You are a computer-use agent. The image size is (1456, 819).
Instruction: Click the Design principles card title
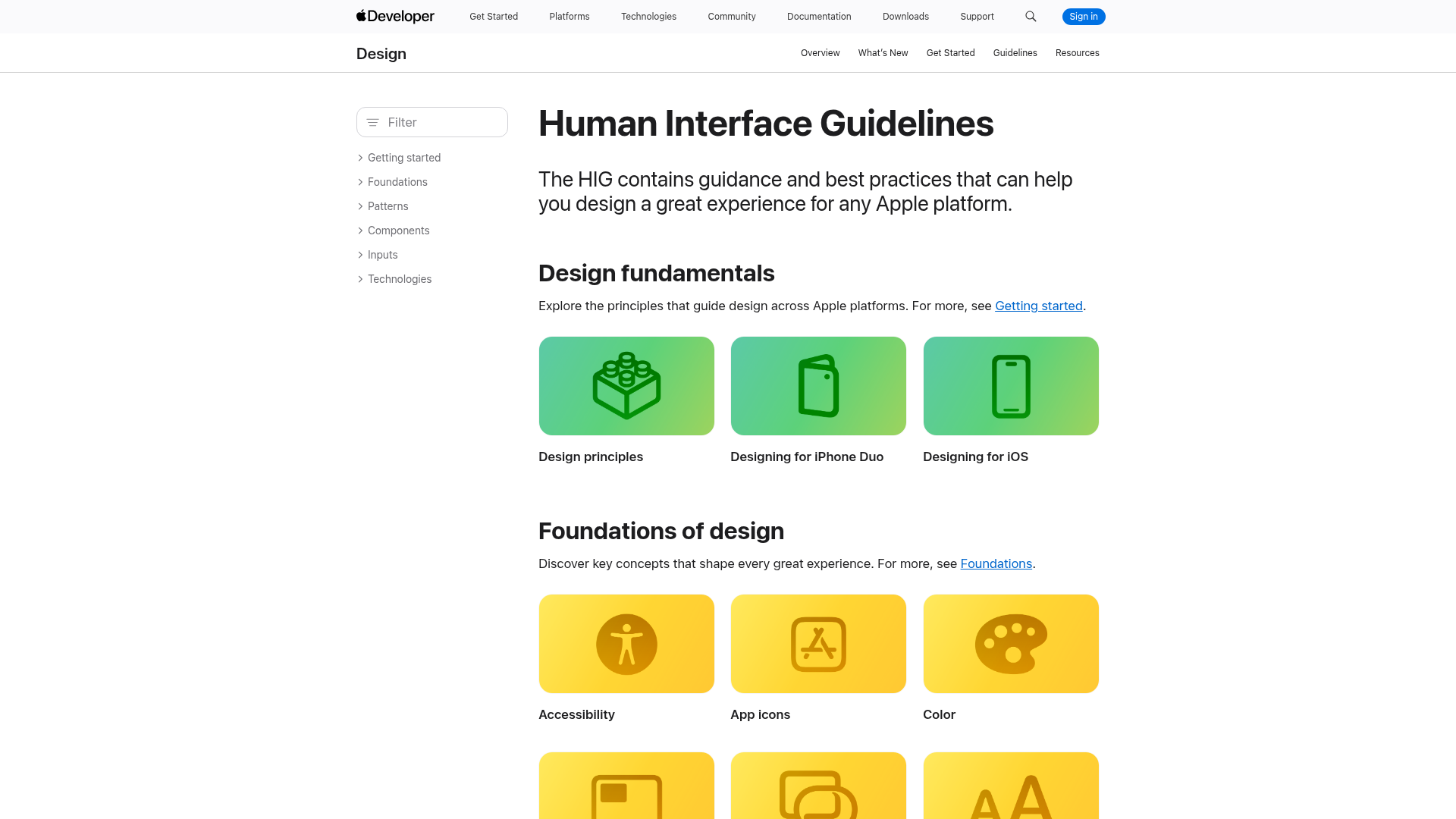591,457
